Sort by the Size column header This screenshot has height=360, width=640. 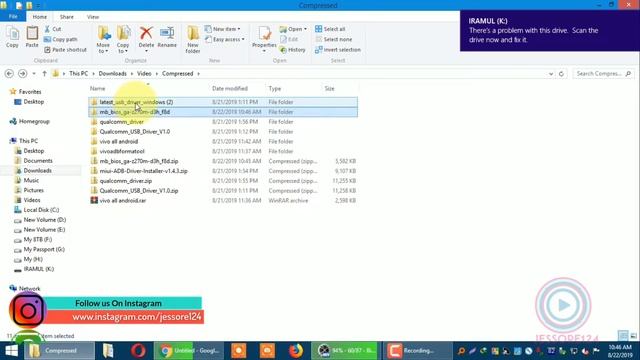tap(329, 89)
